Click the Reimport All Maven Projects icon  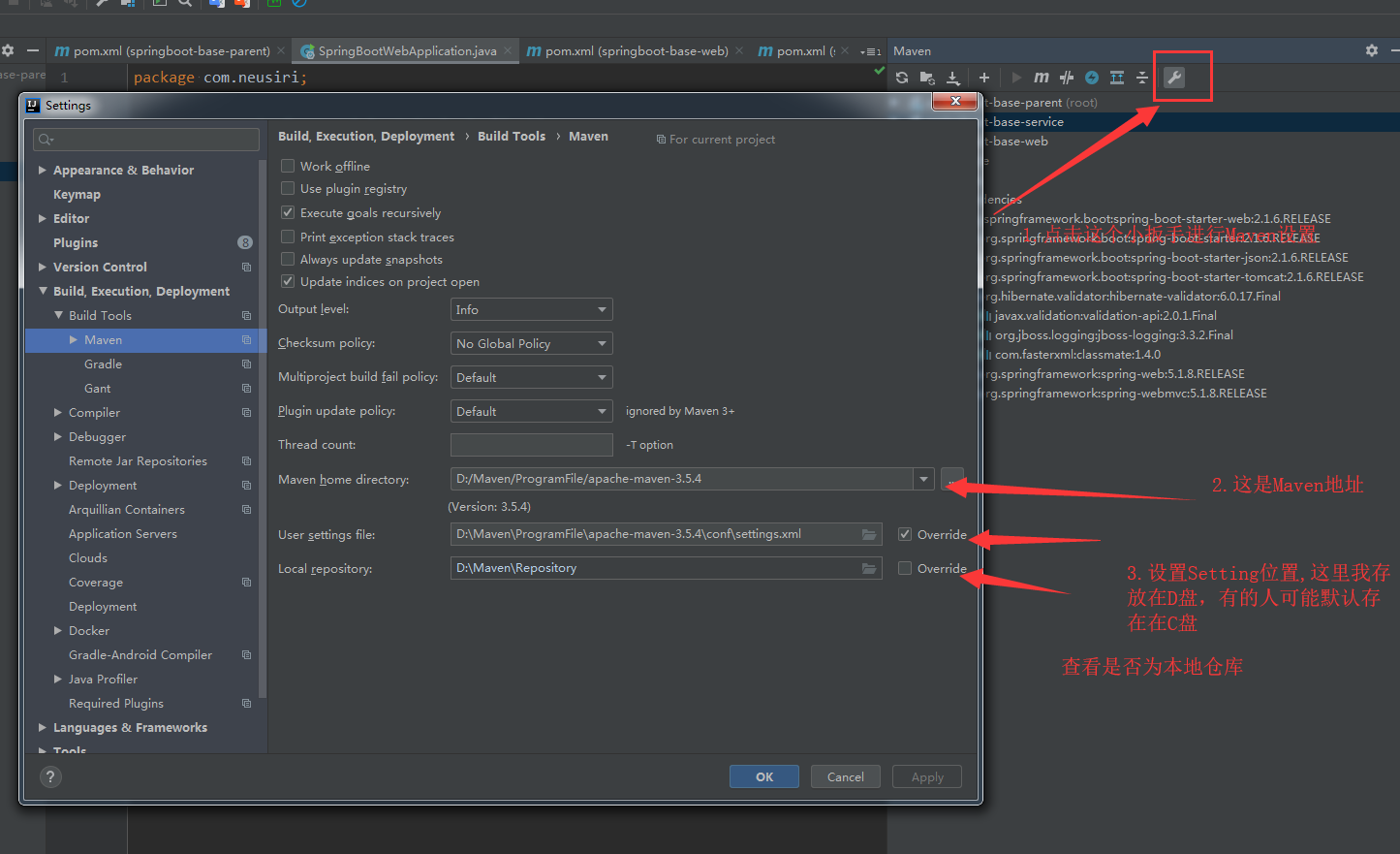(x=902, y=78)
